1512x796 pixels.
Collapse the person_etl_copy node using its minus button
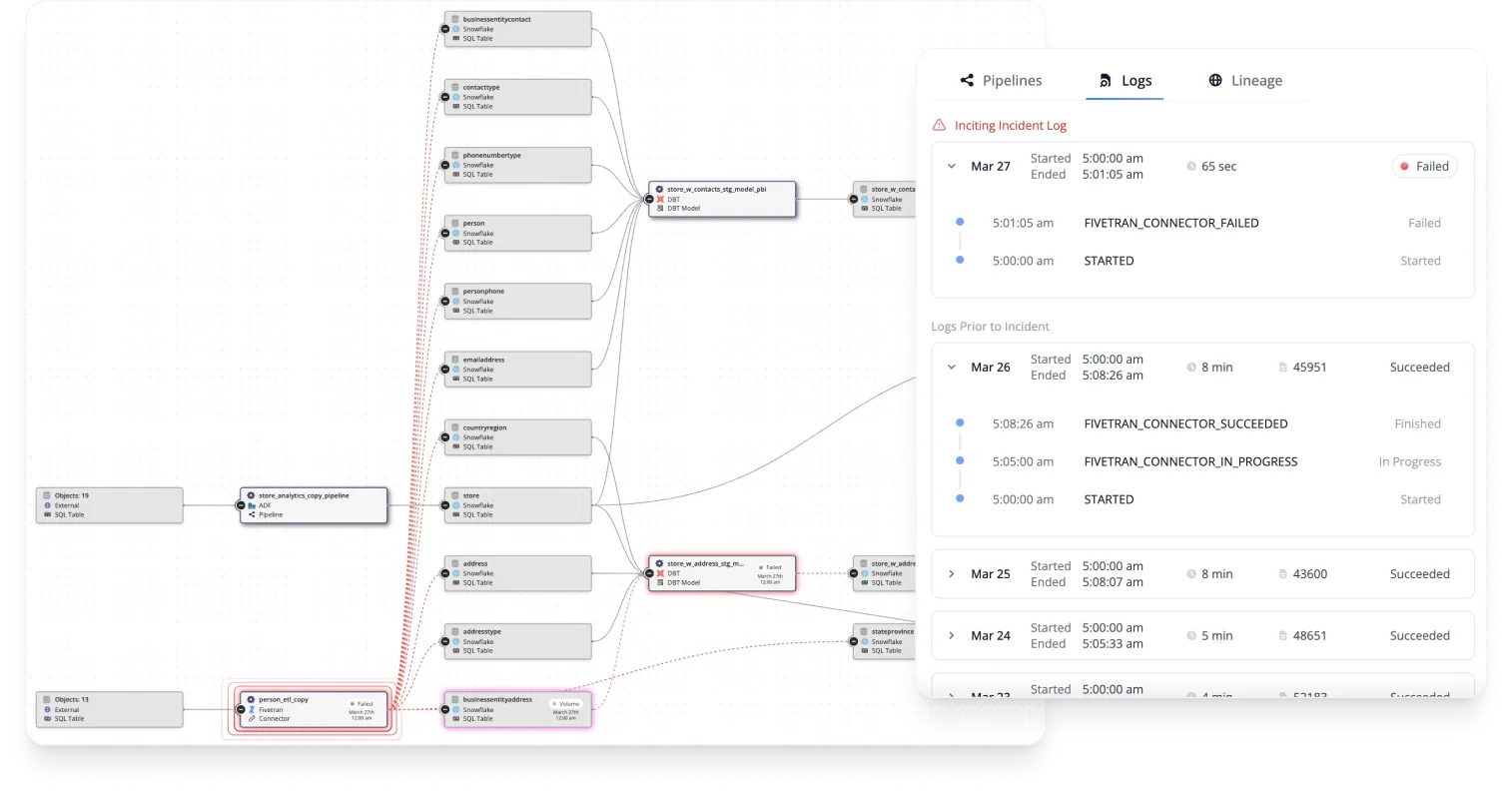(241, 709)
